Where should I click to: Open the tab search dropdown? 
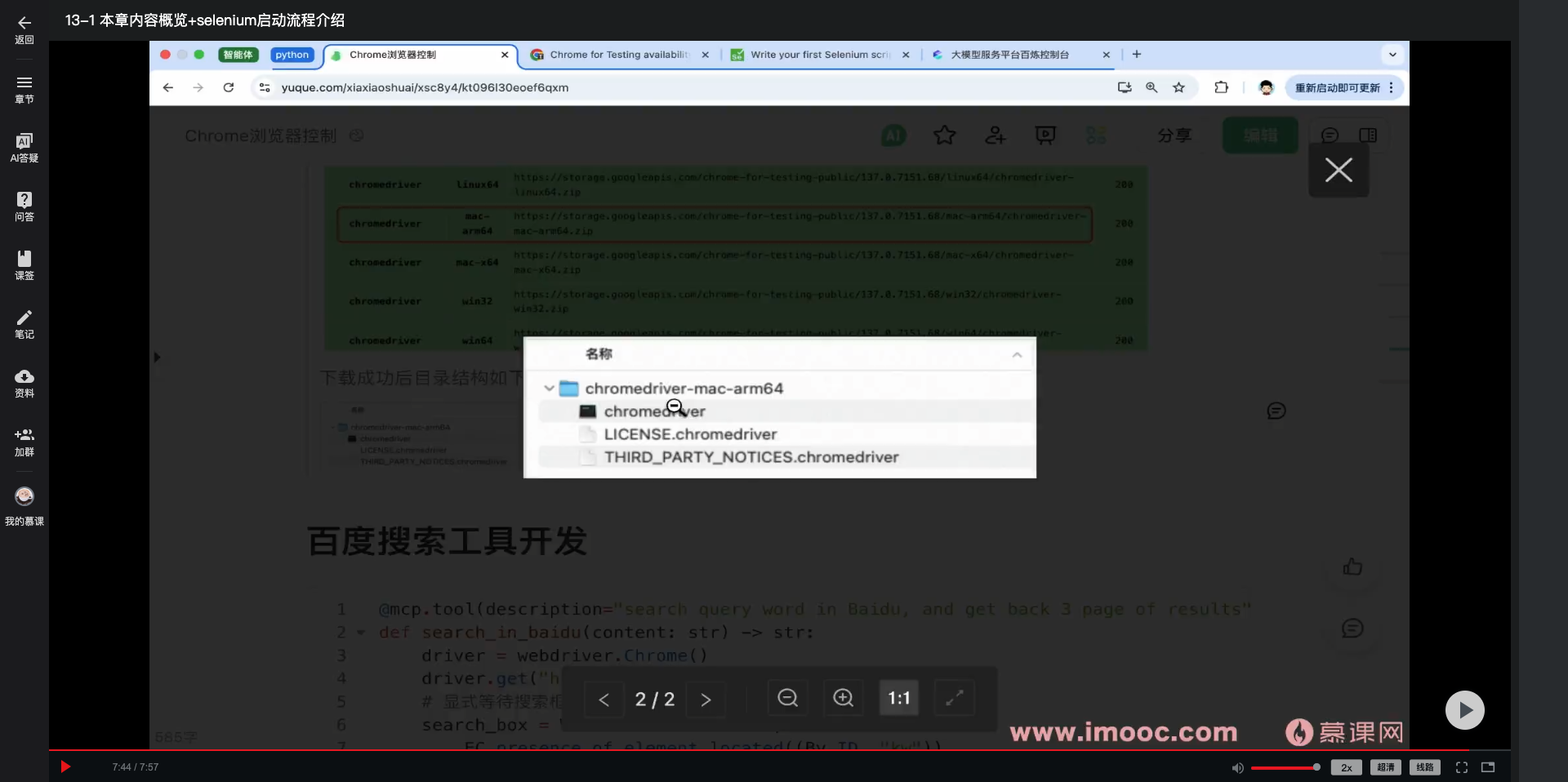point(1392,55)
